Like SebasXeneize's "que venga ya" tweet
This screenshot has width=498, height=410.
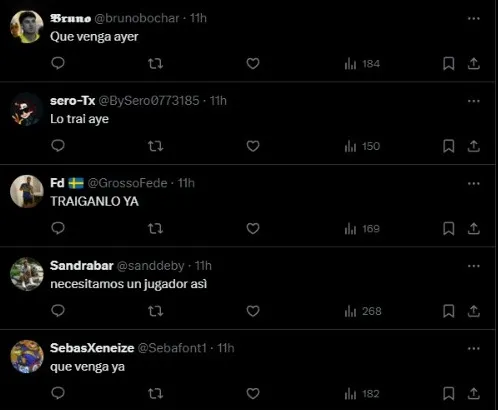click(x=253, y=394)
